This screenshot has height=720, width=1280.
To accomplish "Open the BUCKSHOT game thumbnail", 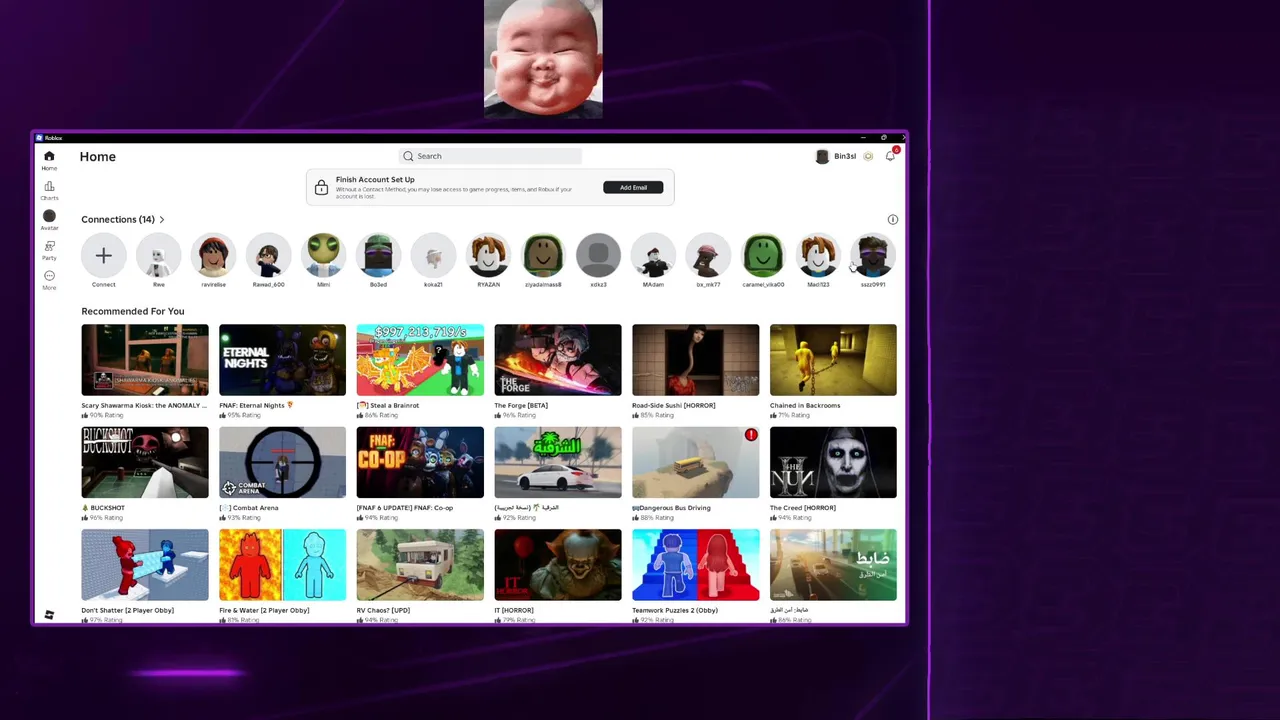I will click(145, 462).
